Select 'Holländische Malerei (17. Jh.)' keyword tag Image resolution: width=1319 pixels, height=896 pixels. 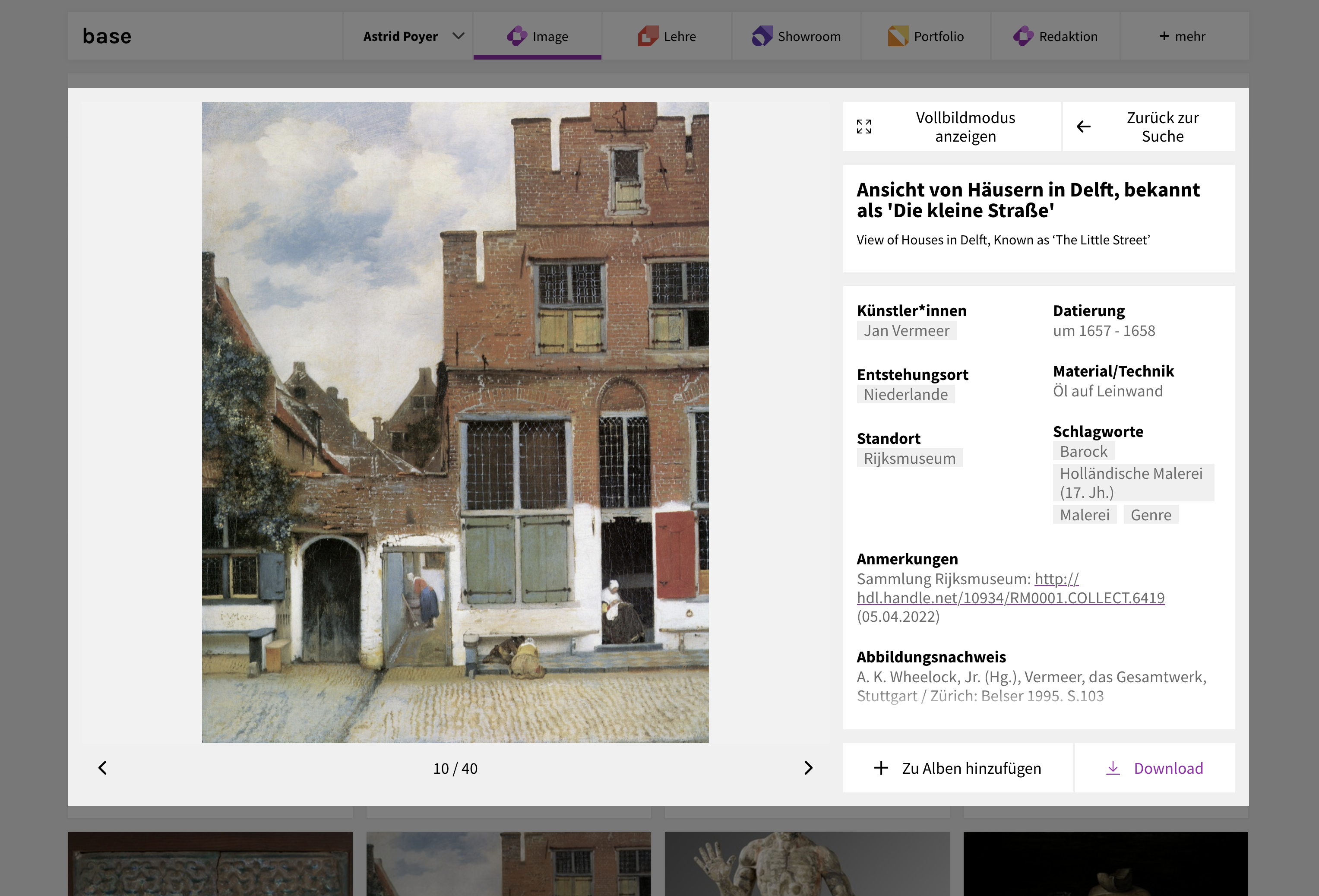click(x=1133, y=483)
